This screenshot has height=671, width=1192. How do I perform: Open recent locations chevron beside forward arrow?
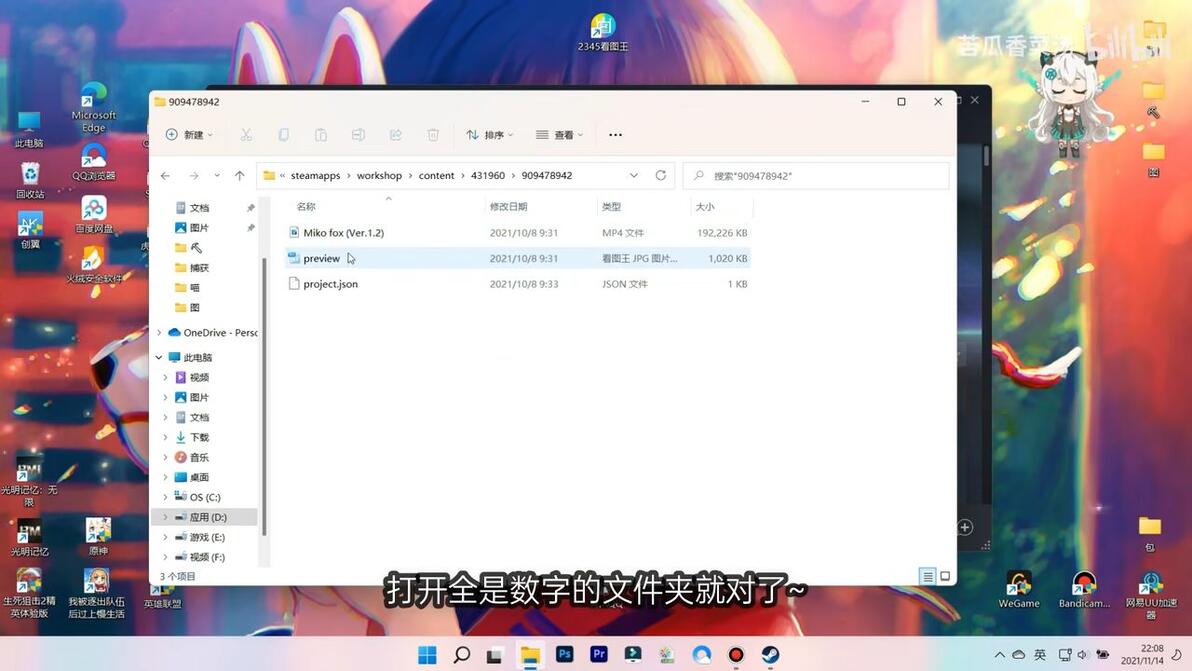(217, 176)
